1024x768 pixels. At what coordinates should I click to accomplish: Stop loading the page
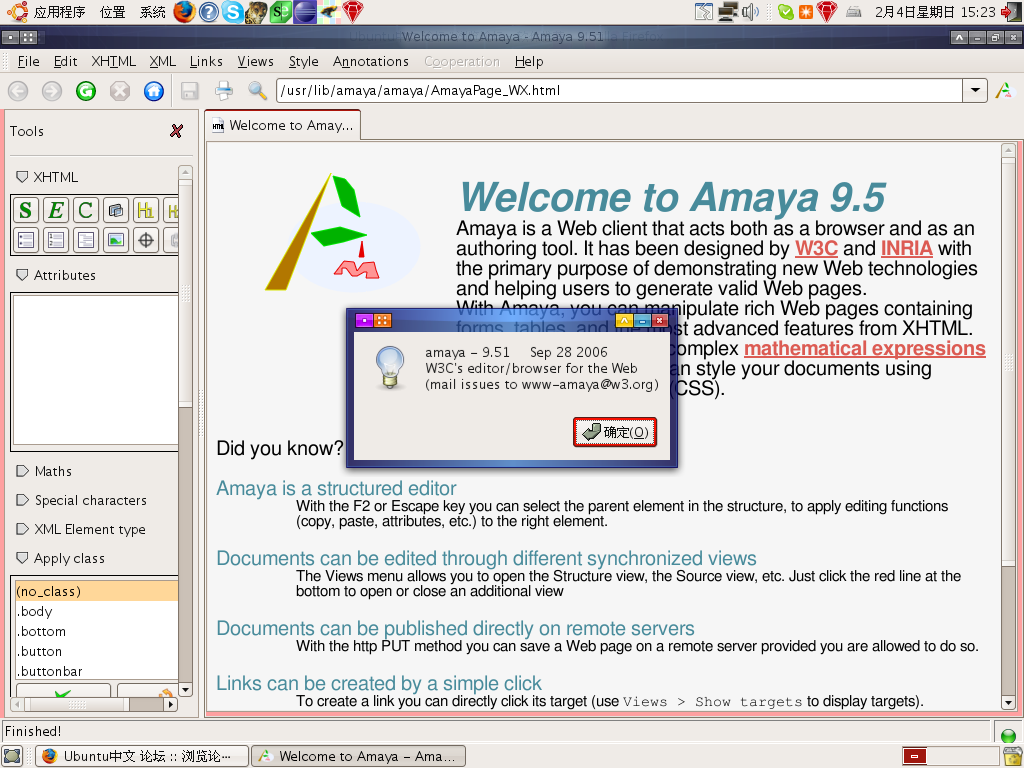(x=120, y=91)
